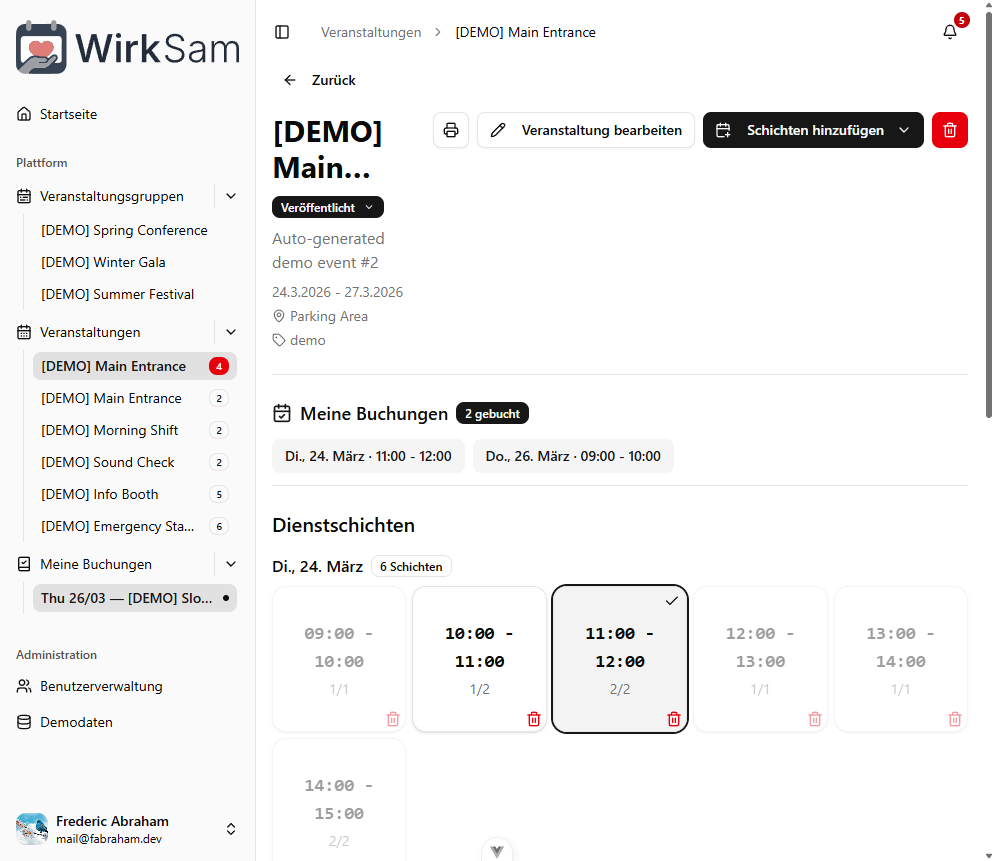Screen dimensions: 994x861
Task: Open the user account switcher
Action: pos(231,829)
